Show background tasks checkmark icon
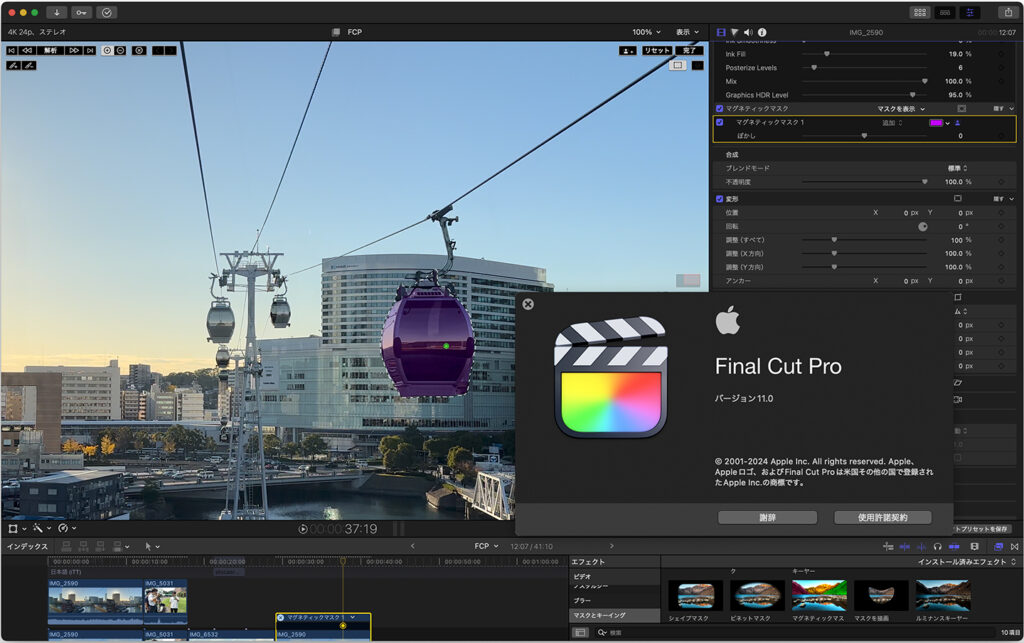1024x643 pixels. pyautogui.click(x=106, y=12)
